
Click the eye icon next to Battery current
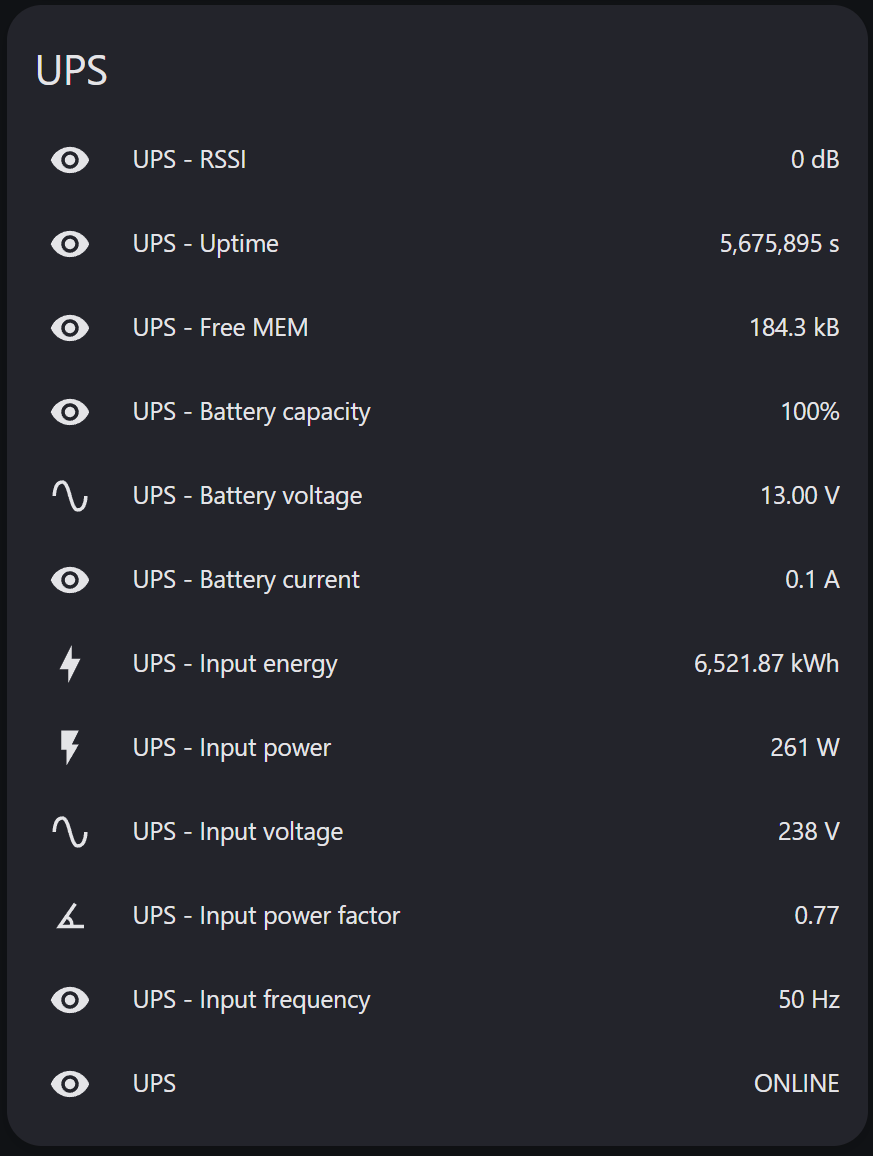pyautogui.click(x=70, y=580)
